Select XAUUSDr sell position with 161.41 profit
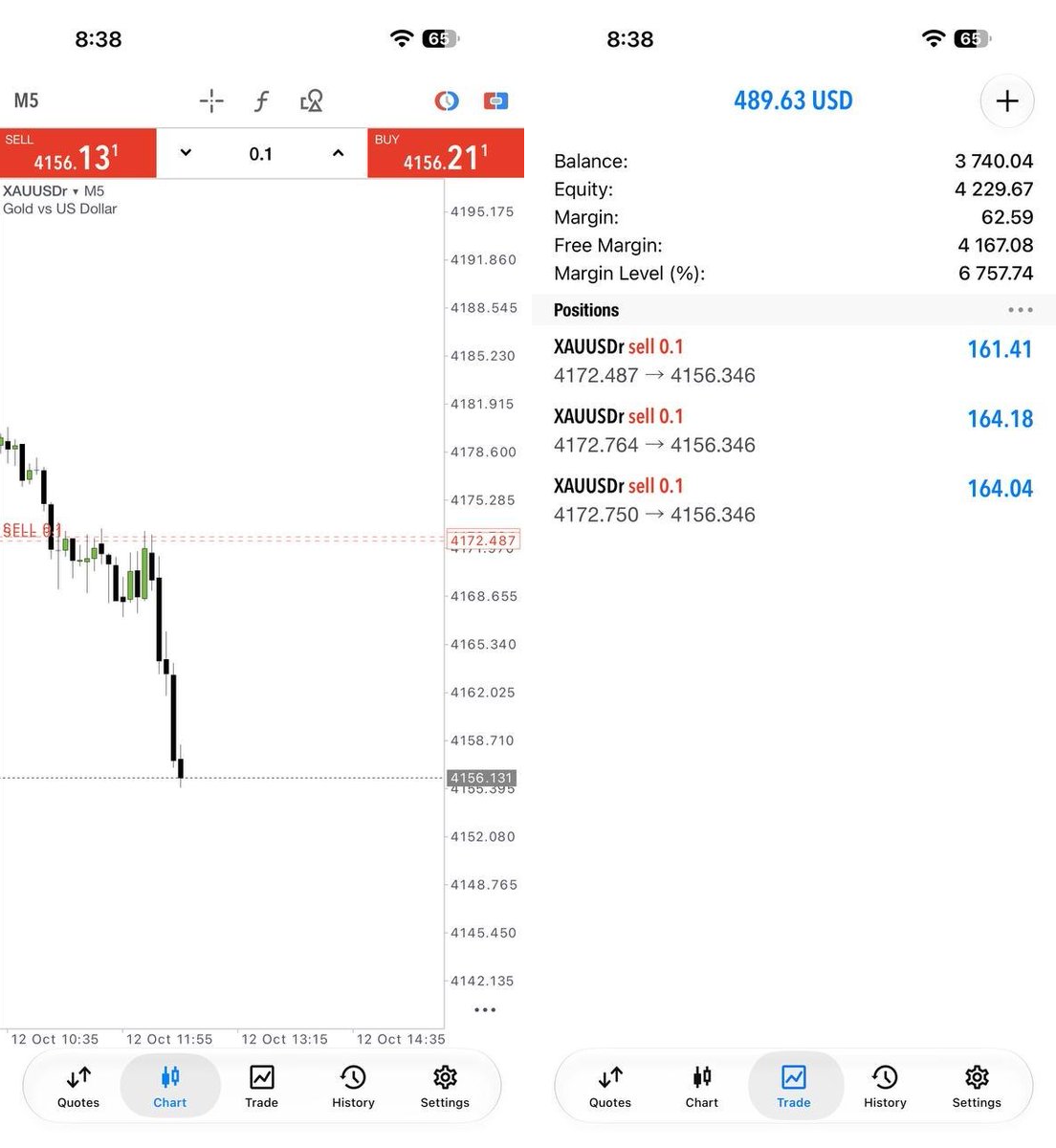This screenshot has width=1056, height=1148. pos(793,361)
